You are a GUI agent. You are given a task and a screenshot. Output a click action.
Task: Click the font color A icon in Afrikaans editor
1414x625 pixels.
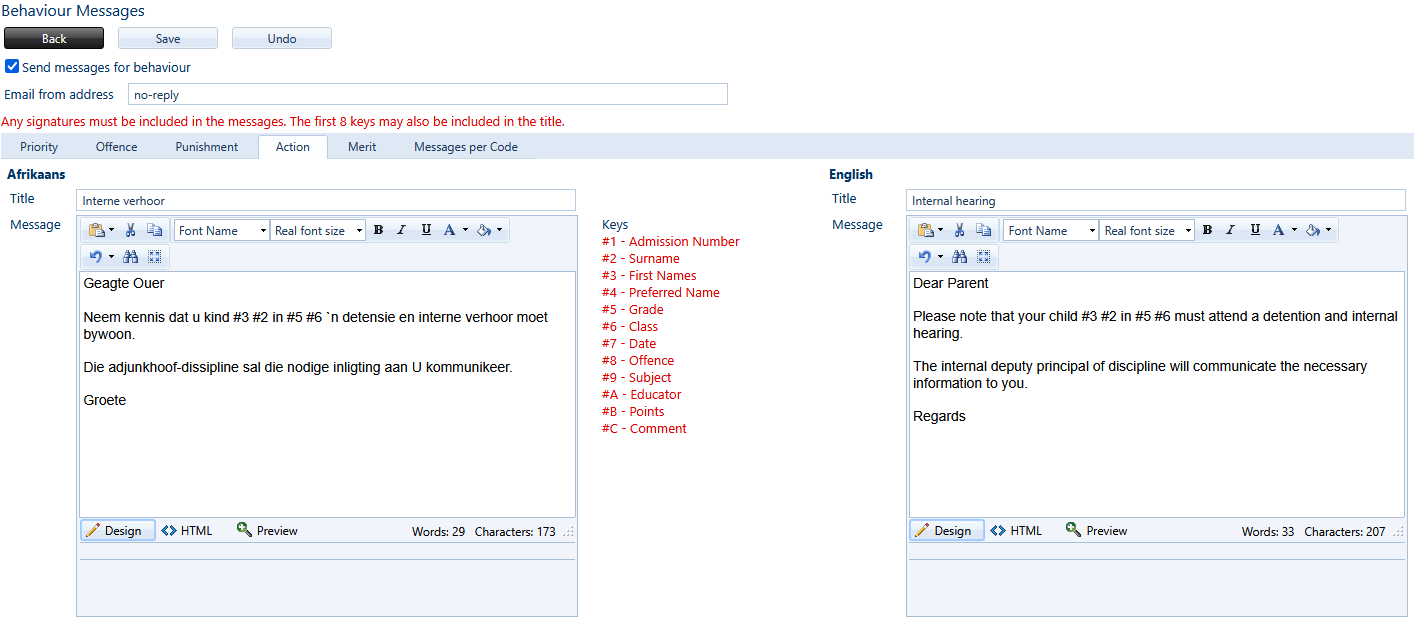[450, 230]
